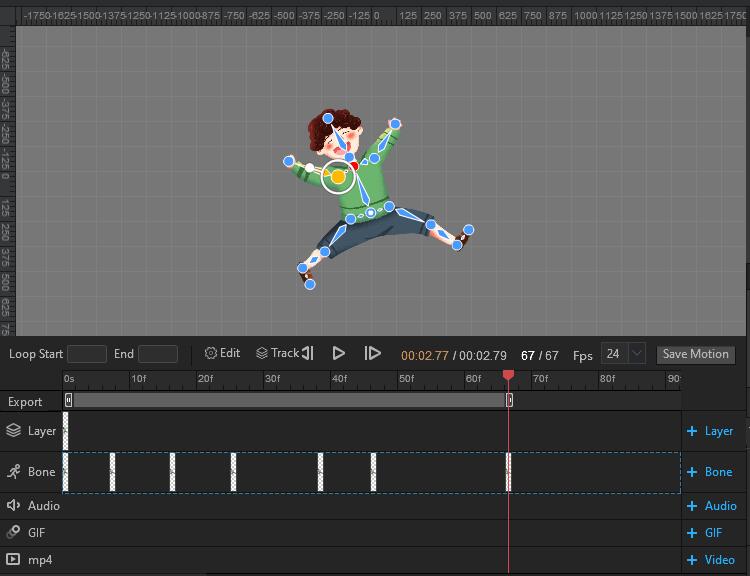Add a new Video track
Image resolution: width=750 pixels, height=576 pixels.
(x=710, y=560)
